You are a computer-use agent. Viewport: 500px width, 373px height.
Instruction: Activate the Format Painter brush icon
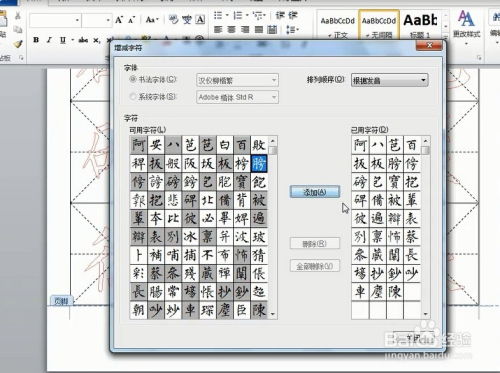coord(18,44)
